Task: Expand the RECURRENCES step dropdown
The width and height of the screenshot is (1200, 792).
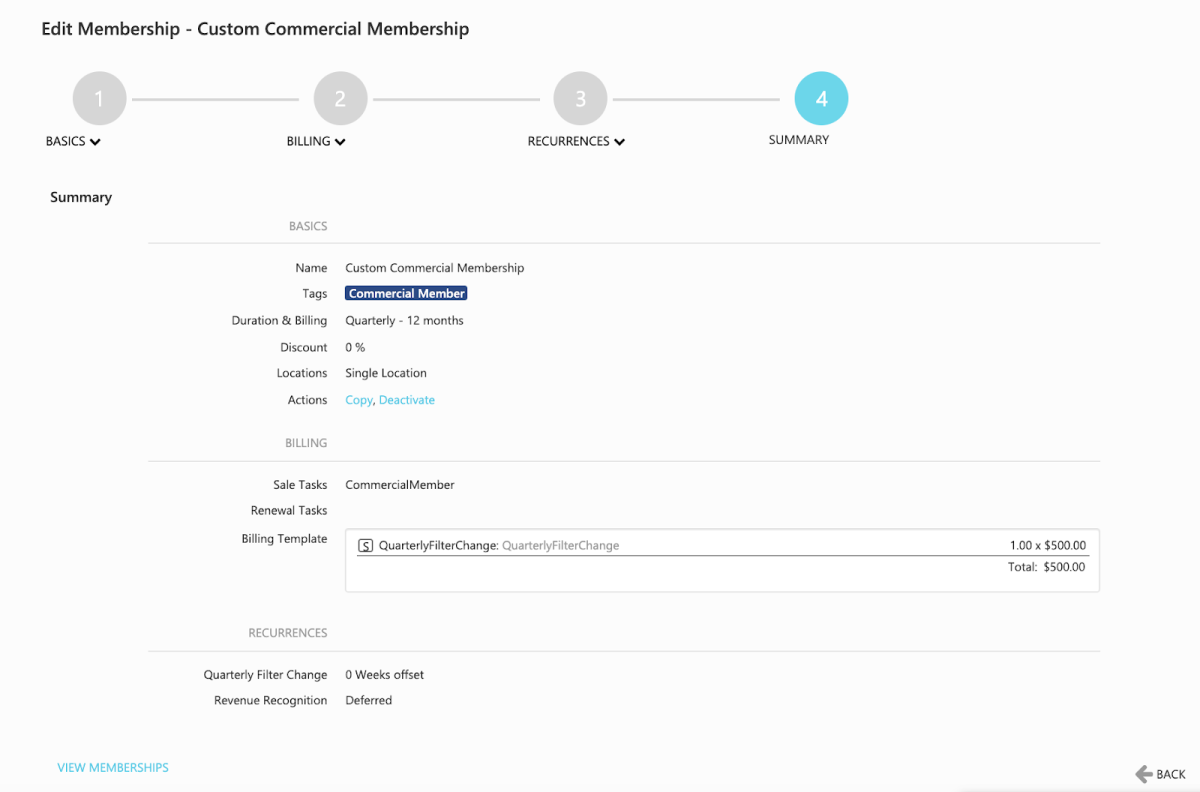Action: coord(576,141)
